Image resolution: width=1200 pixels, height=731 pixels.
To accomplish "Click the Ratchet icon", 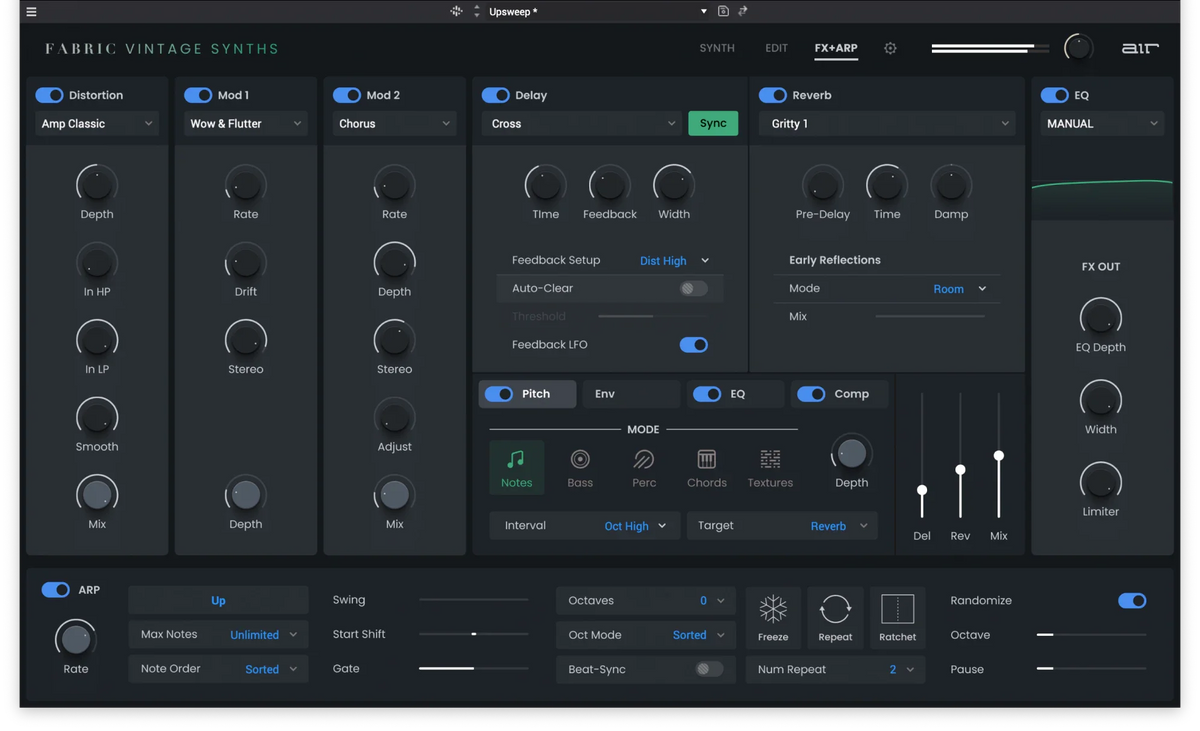I will 897,617.
